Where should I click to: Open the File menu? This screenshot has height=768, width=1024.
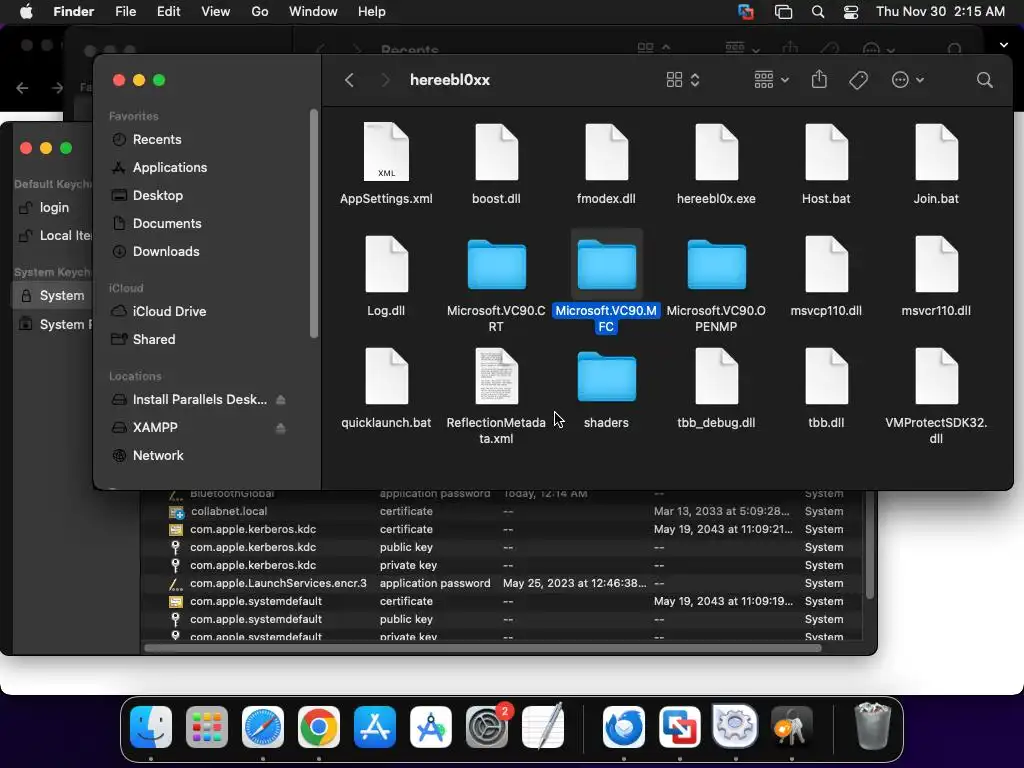coord(125,12)
